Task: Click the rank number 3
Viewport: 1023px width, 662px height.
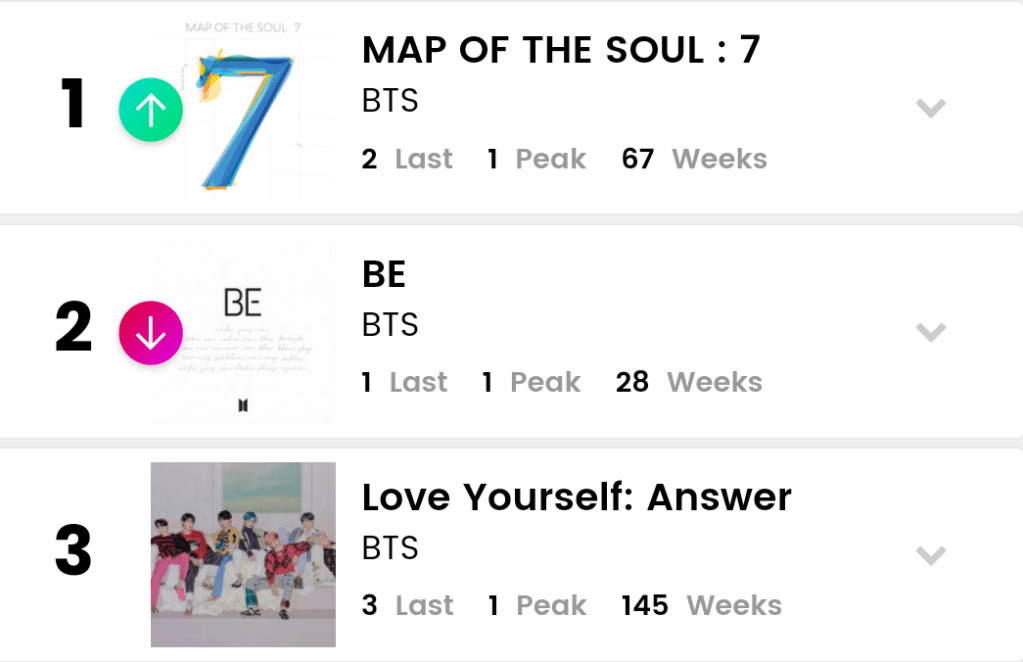Action: pos(73,552)
